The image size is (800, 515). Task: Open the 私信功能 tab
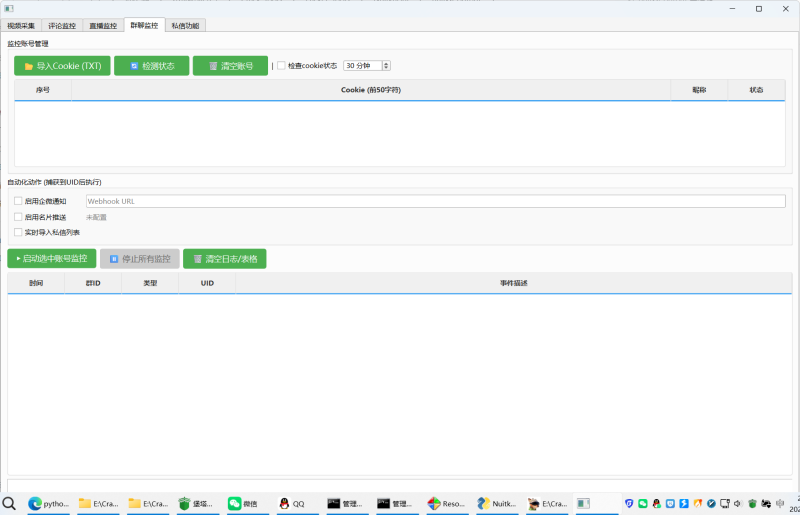click(x=186, y=25)
